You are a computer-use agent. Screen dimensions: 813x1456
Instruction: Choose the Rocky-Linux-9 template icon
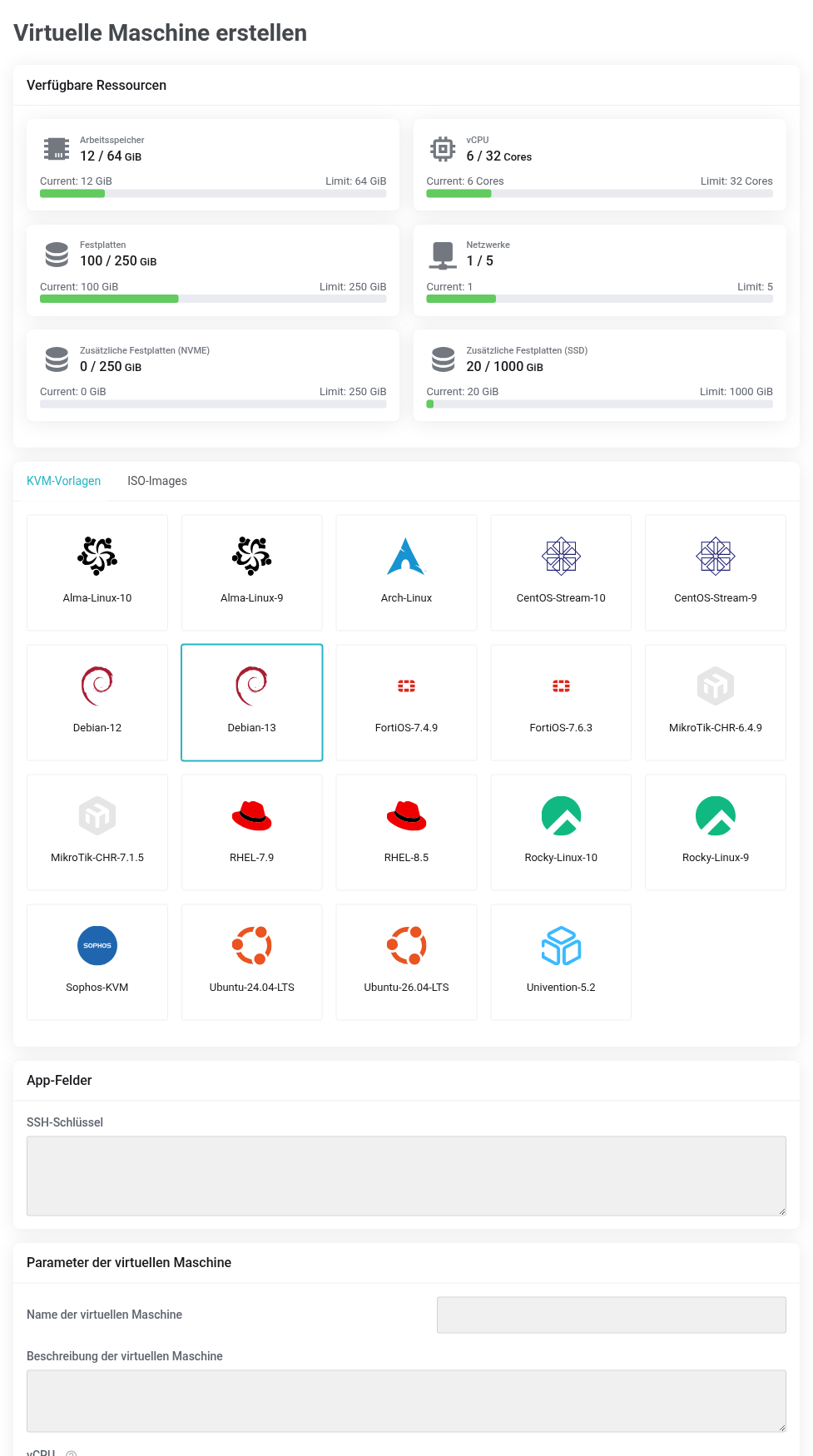[716, 815]
